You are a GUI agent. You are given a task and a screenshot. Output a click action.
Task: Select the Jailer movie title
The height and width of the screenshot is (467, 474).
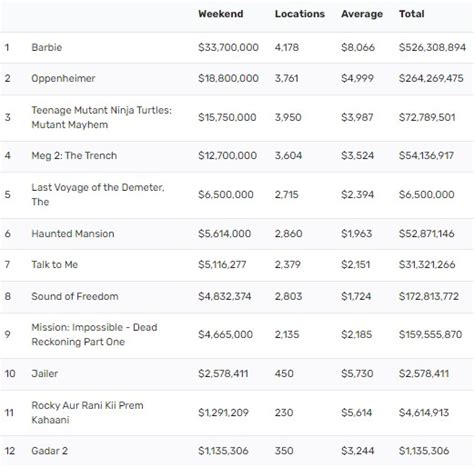click(x=45, y=374)
